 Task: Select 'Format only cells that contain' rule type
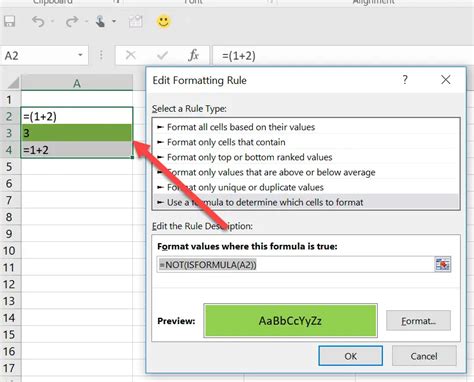306,142
